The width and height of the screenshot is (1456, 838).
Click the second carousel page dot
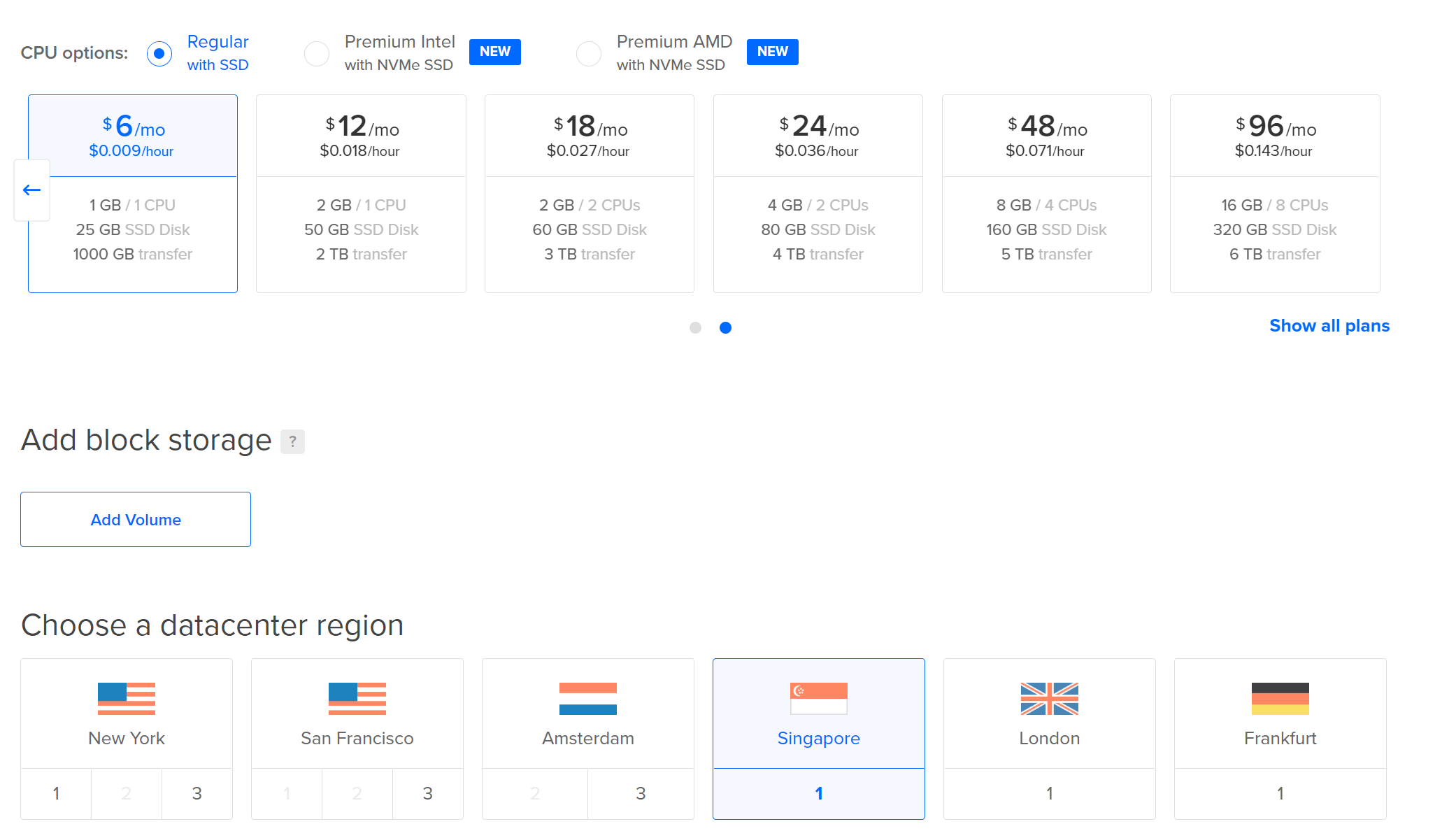725,327
